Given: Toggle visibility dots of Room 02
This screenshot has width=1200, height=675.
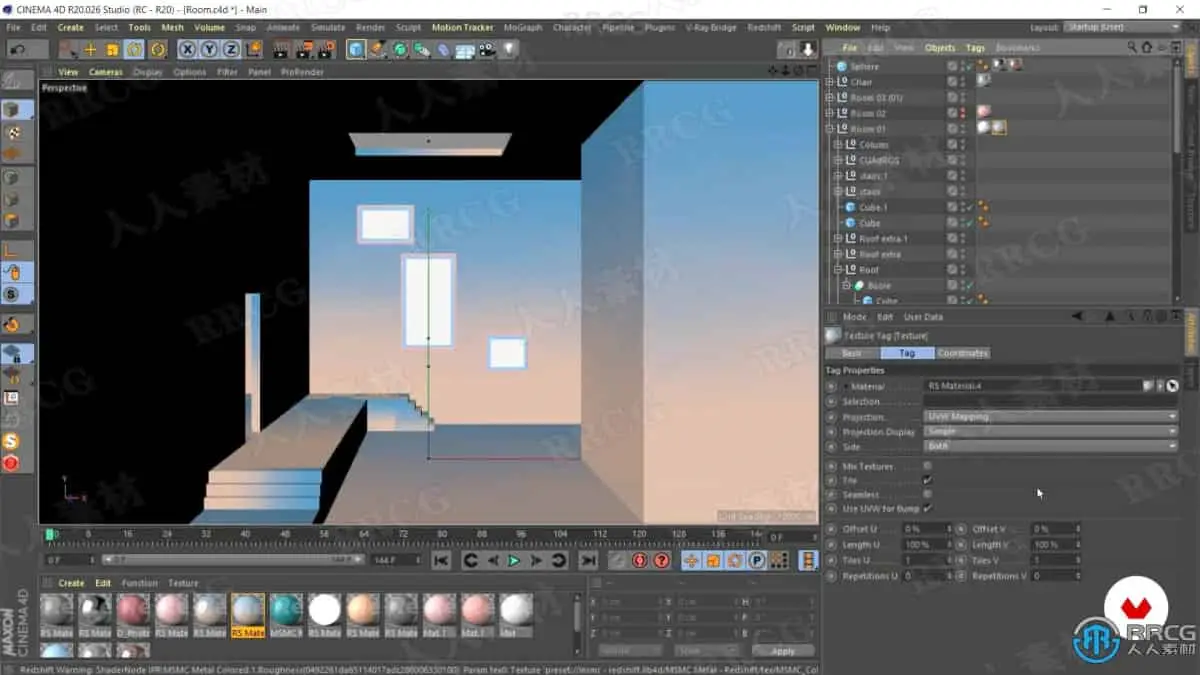Looking at the screenshot, I should 963,113.
